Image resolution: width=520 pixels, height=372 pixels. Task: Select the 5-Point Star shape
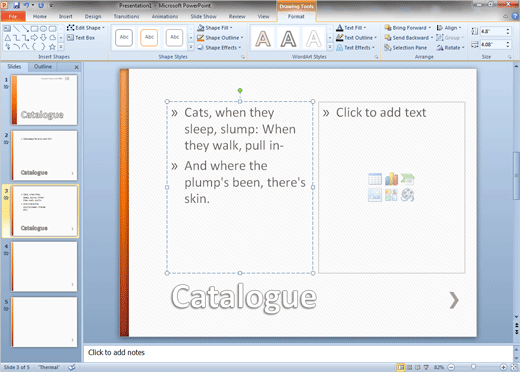tap(52, 47)
